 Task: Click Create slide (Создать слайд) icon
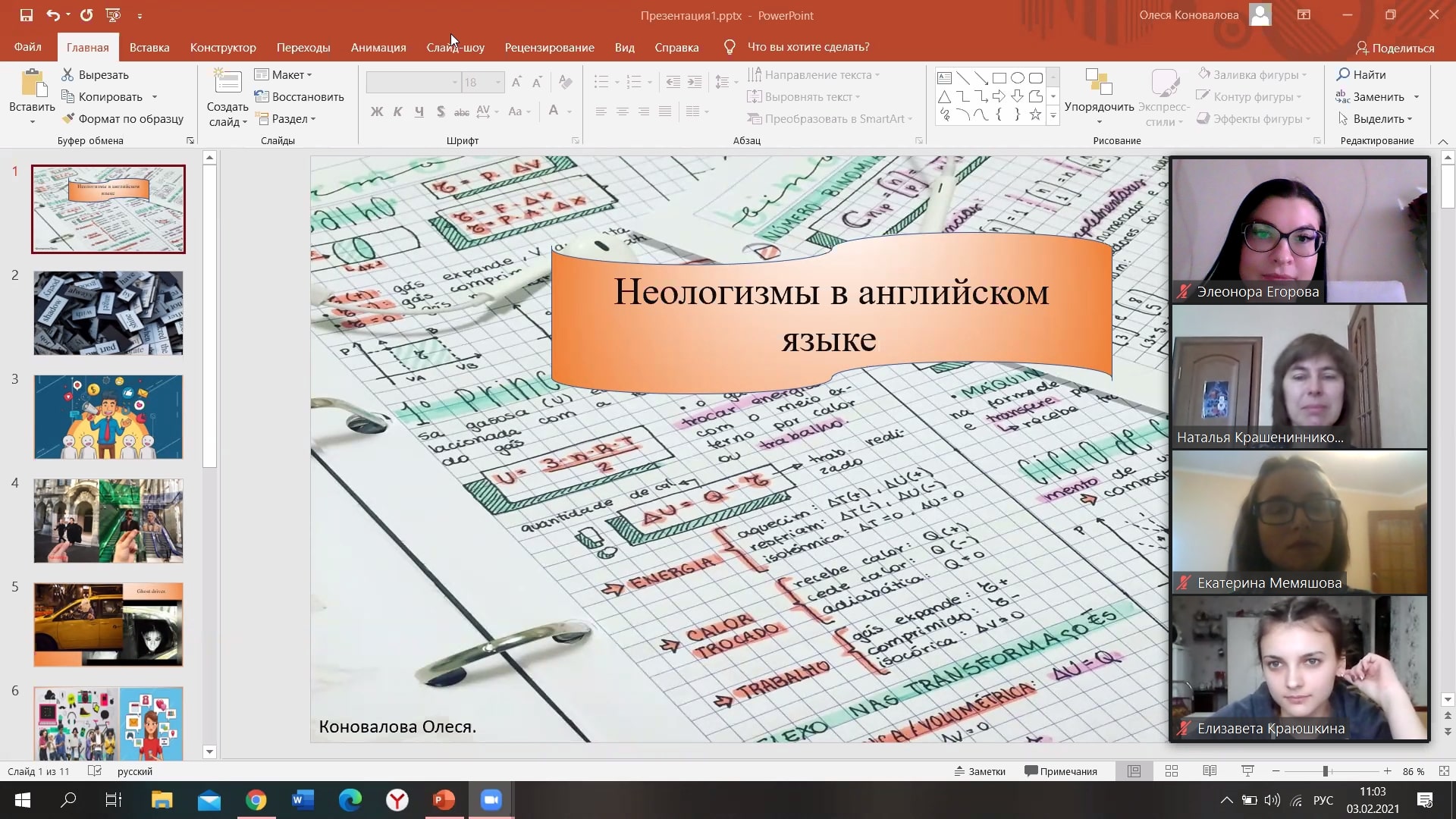click(x=227, y=82)
